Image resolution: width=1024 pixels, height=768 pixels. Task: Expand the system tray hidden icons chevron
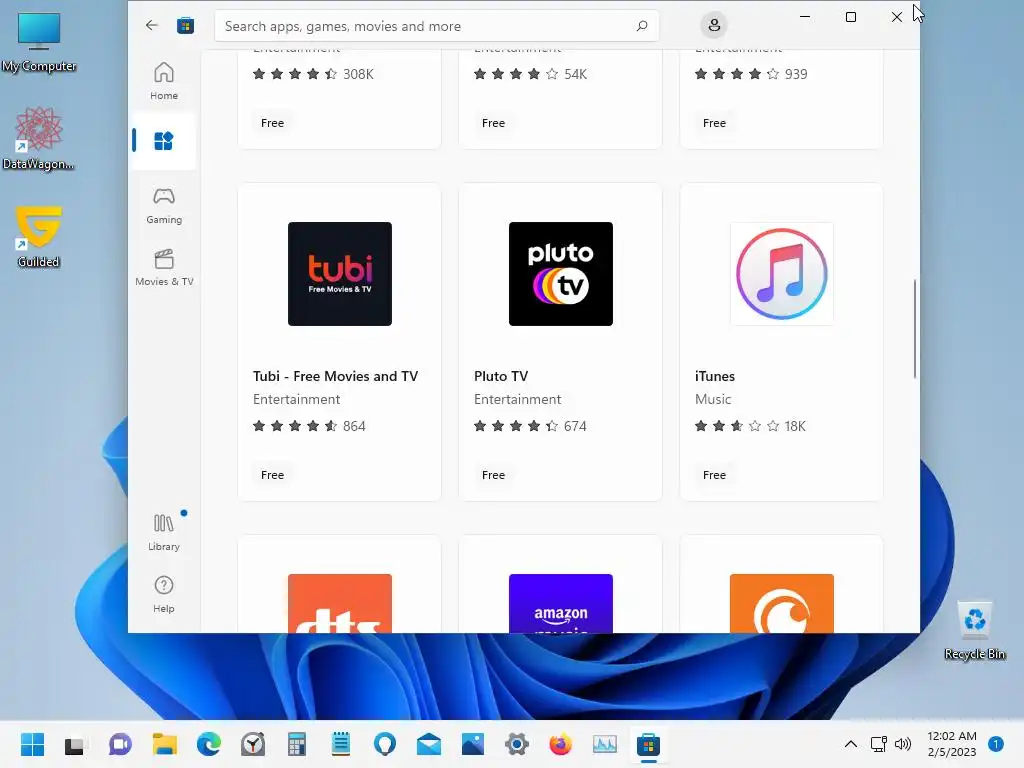click(850, 744)
